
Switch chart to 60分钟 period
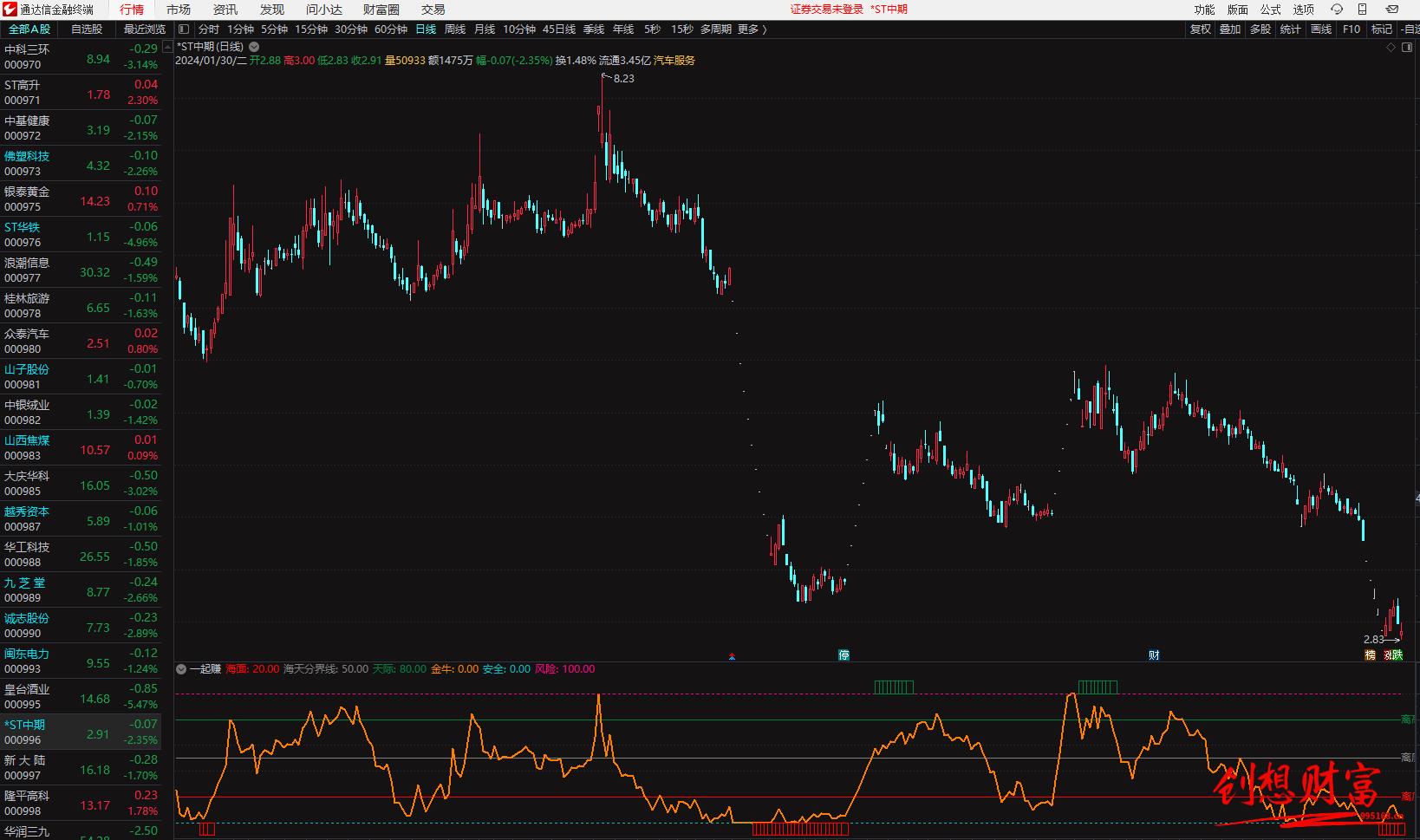click(391, 29)
